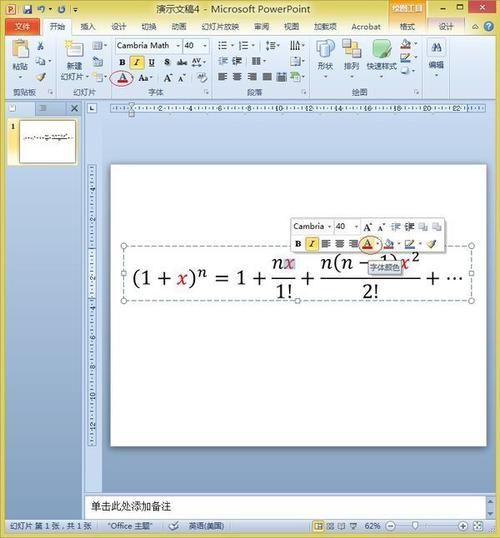
Task: Switch to 动画 Animations tab
Action: 179,26
